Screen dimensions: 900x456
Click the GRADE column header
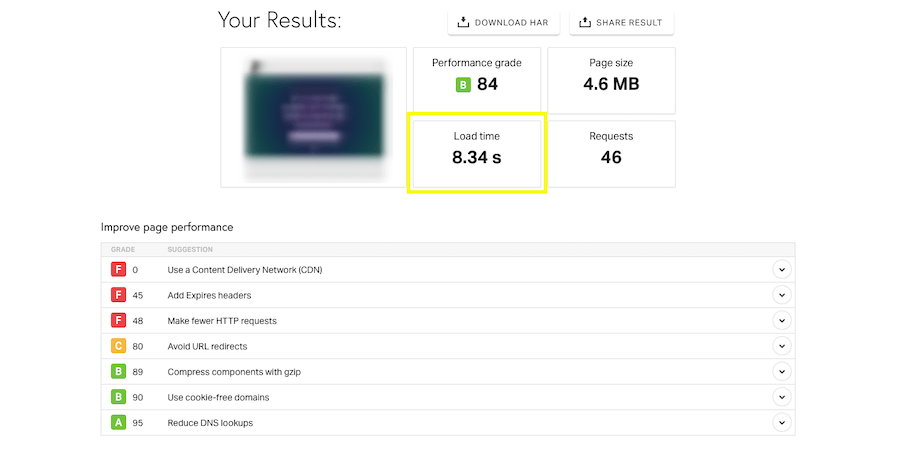pyautogui.click(x=123, y=249)
